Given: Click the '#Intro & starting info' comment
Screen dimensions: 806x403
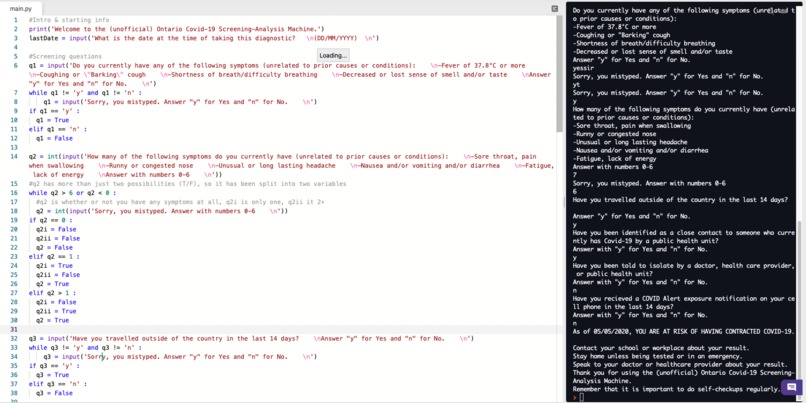Looking at the screenshot, I should (69, 20).
